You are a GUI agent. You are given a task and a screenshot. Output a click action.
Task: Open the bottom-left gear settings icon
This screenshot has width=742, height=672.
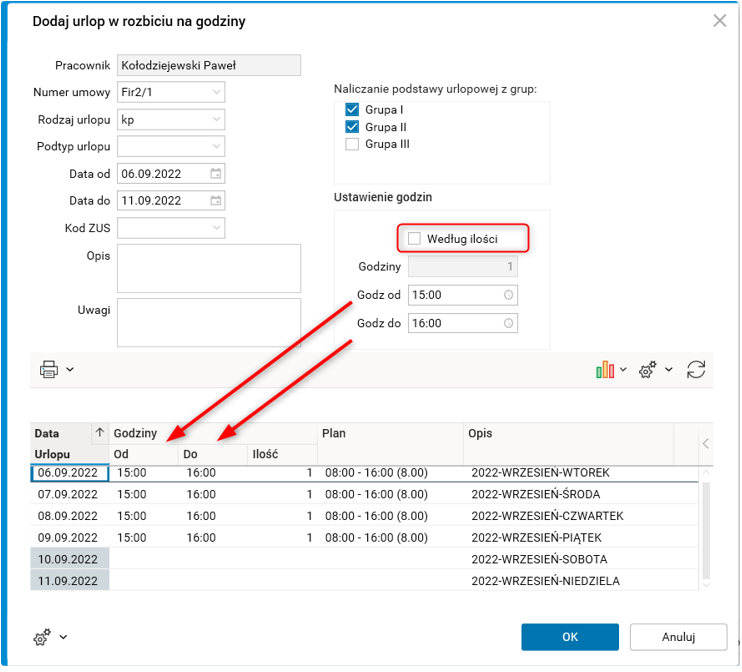(x=42, y=637)
